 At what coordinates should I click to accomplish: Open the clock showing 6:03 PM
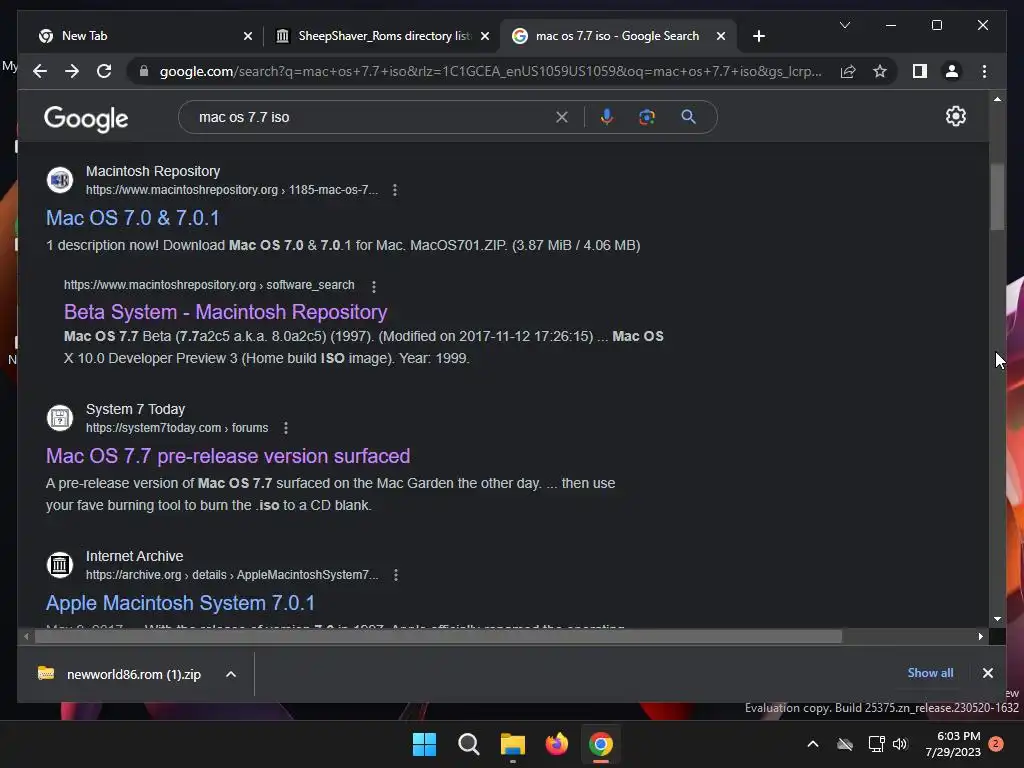click(x=953, y=744)
